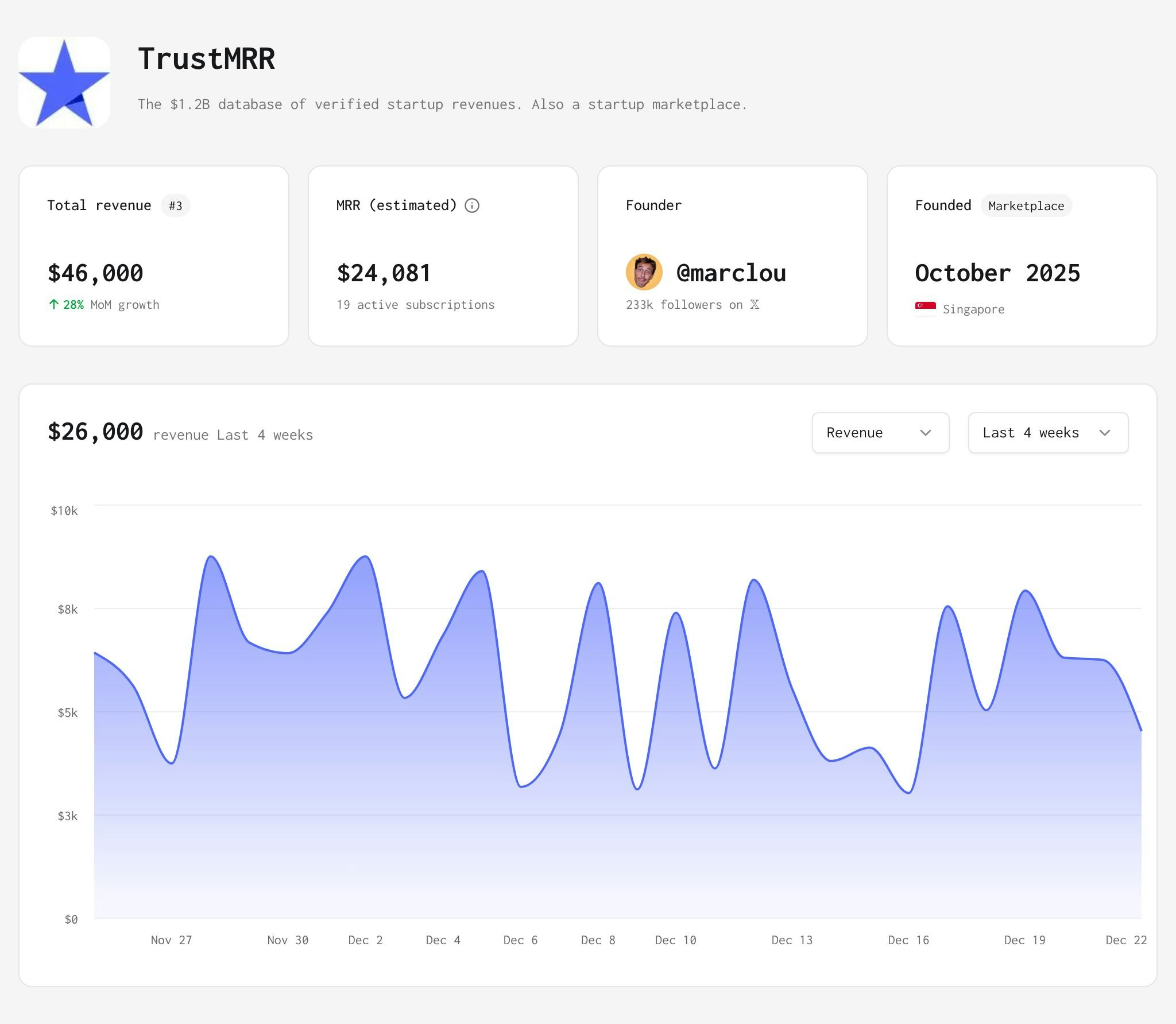Click the X logo next to followers
1176x1024 pixels.
point(755,305)
